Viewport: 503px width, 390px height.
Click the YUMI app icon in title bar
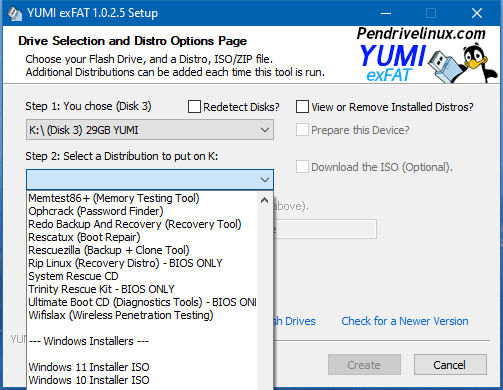coord(14,13)
